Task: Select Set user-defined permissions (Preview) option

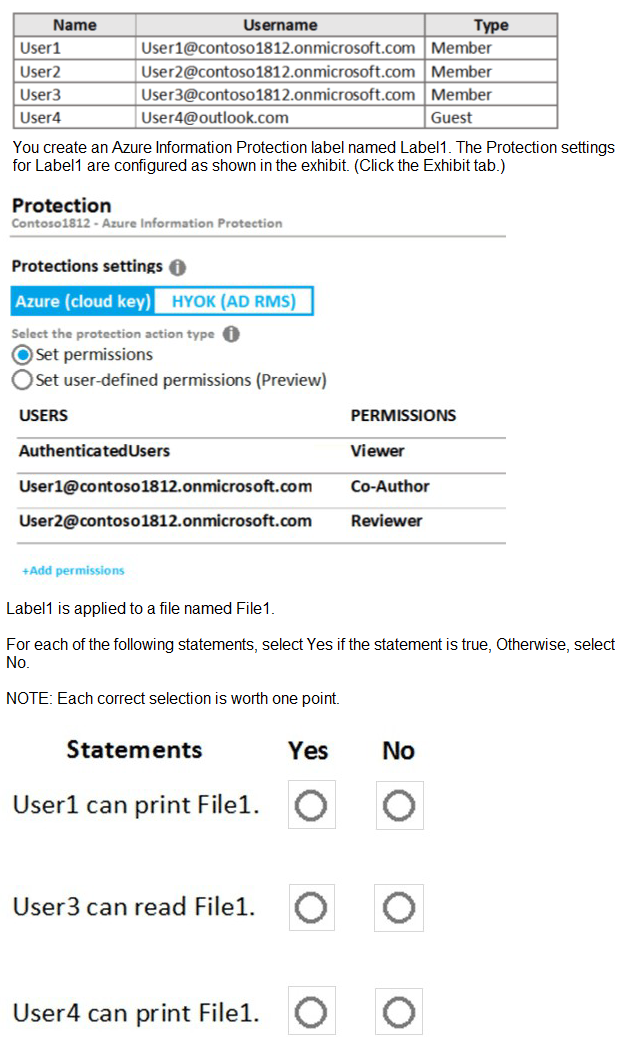Action: tap(22, 380)
